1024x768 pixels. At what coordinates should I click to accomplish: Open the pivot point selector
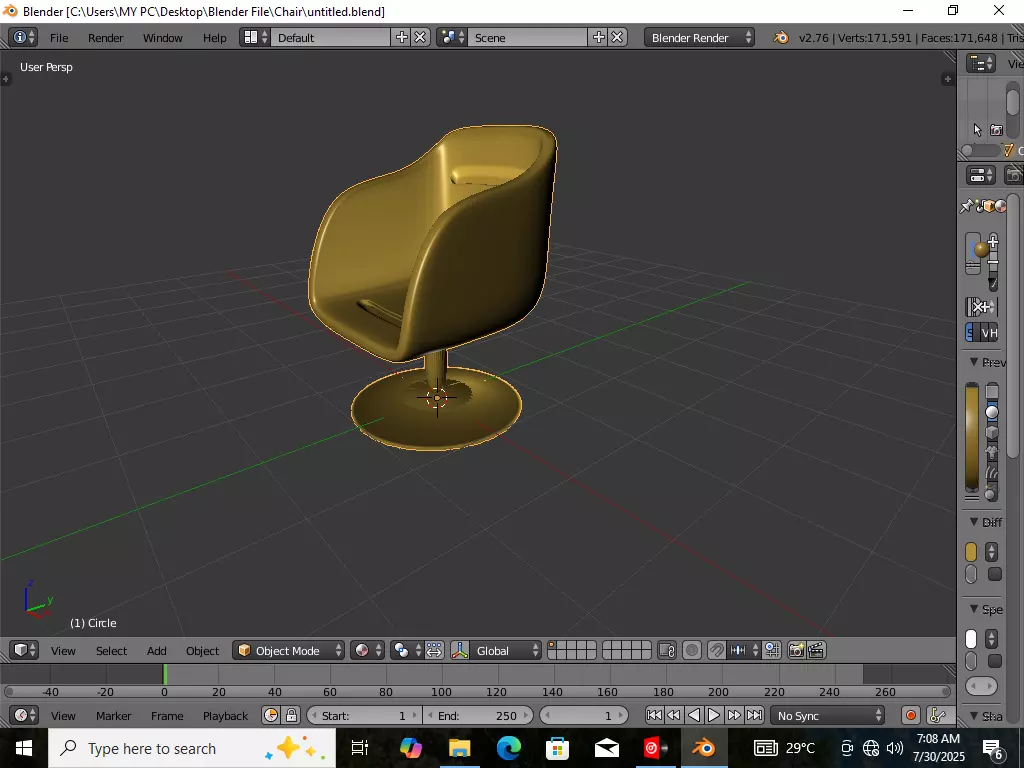[x=407, y=650]
